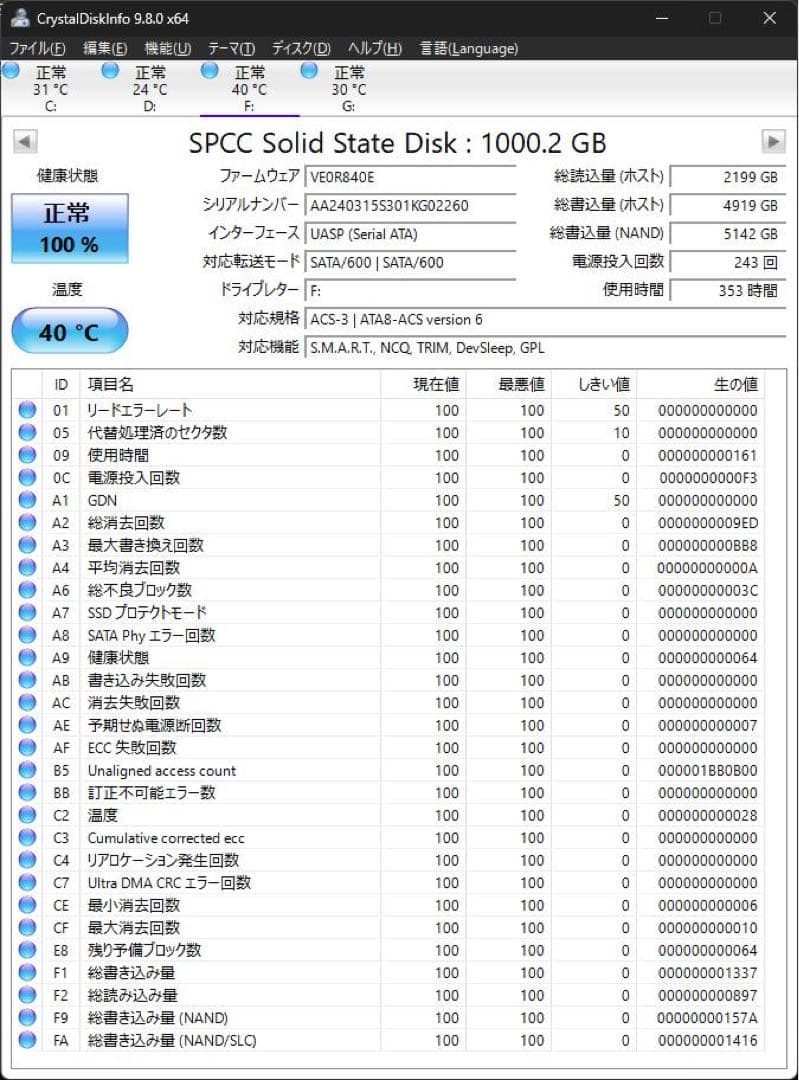799x1080 pixels.
Task: Click the transfer mode field SATA/600 | SATA/600
Action: [x=410, y=262]
